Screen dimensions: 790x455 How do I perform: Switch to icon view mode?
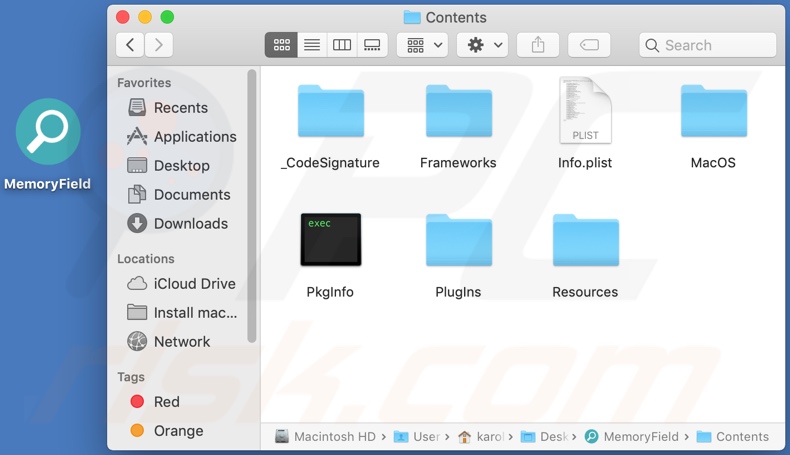tap(281, 45)
